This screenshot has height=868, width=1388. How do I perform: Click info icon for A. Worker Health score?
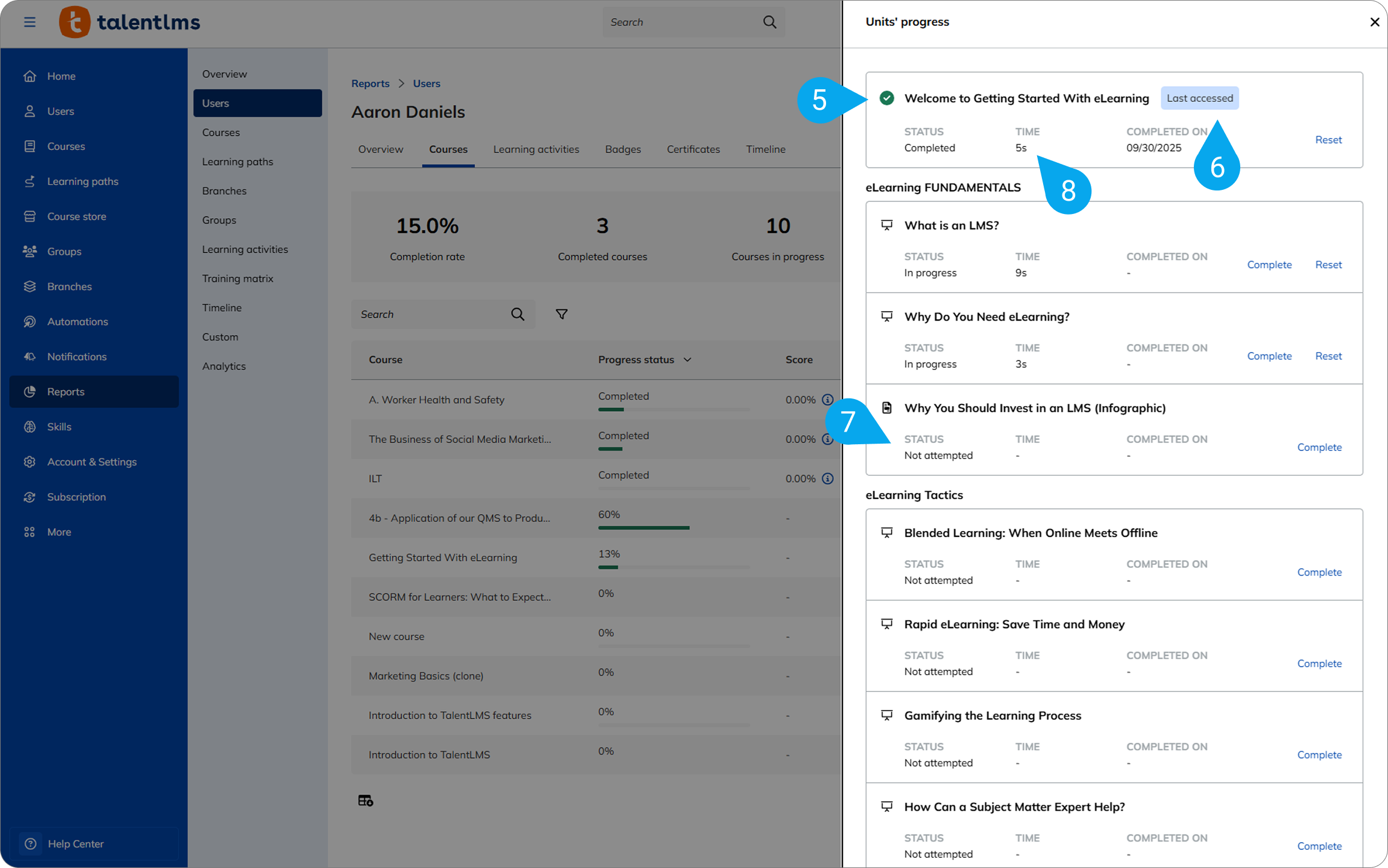click(x=828, y=400)
